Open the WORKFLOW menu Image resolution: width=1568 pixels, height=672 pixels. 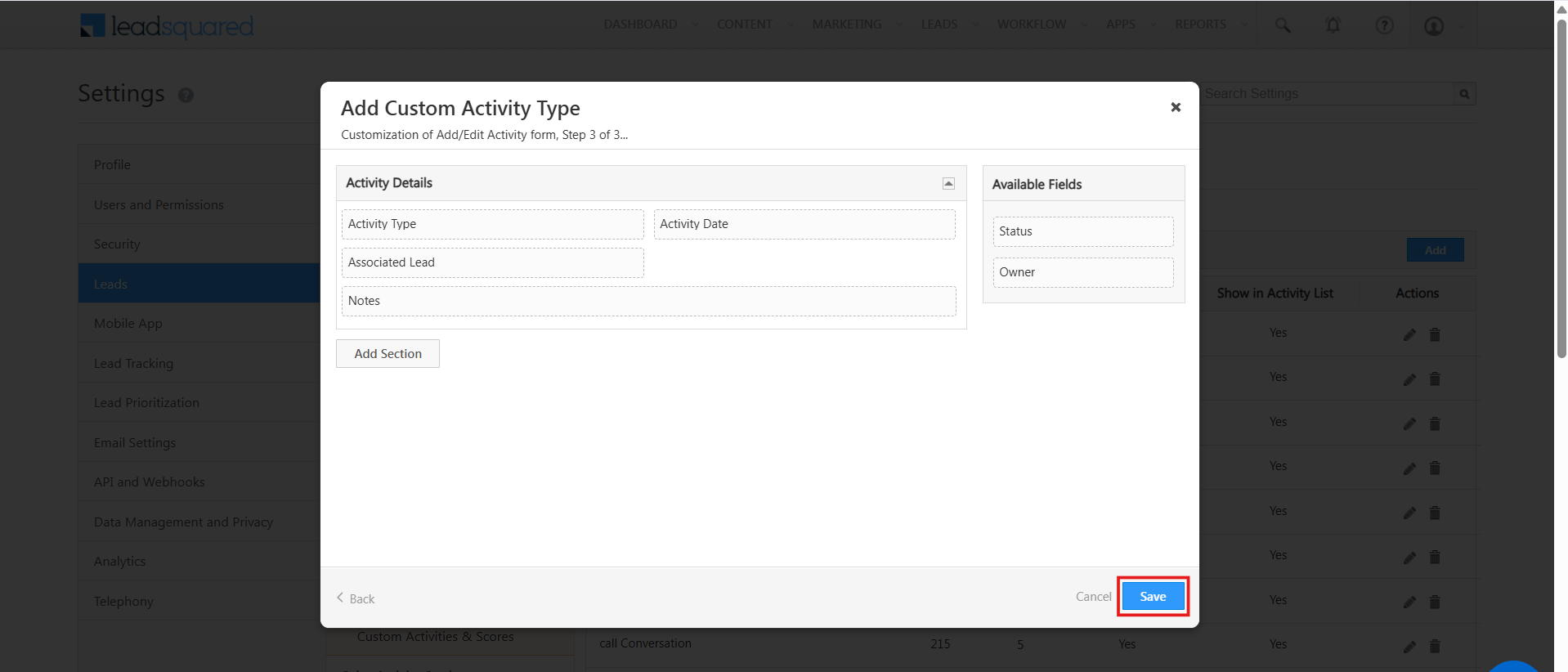(x=1031, y=25)
